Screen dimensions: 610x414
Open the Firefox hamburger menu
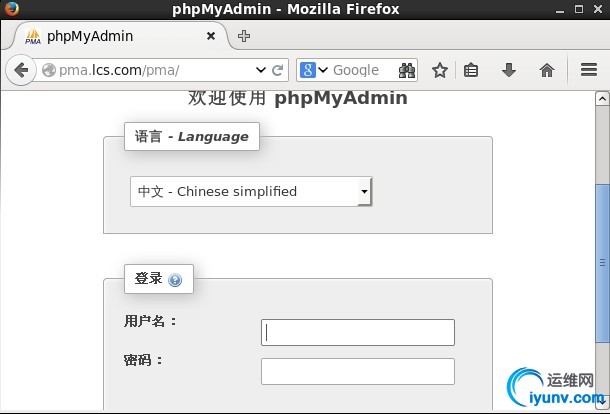[588, 70]
